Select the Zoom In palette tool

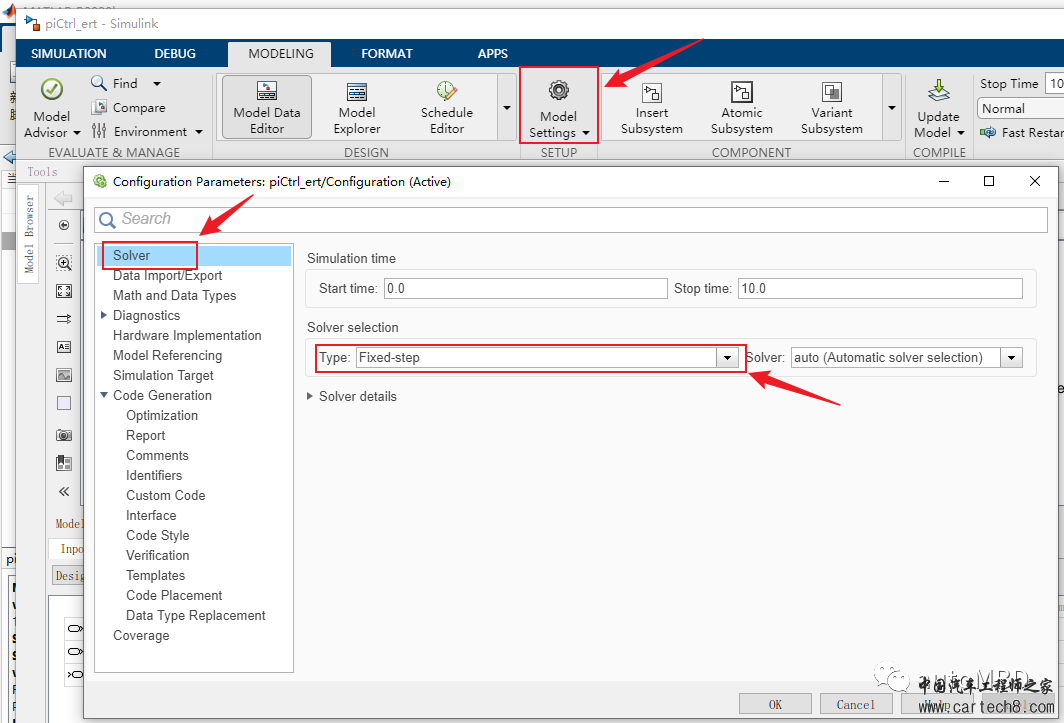(x=64, y=263)
